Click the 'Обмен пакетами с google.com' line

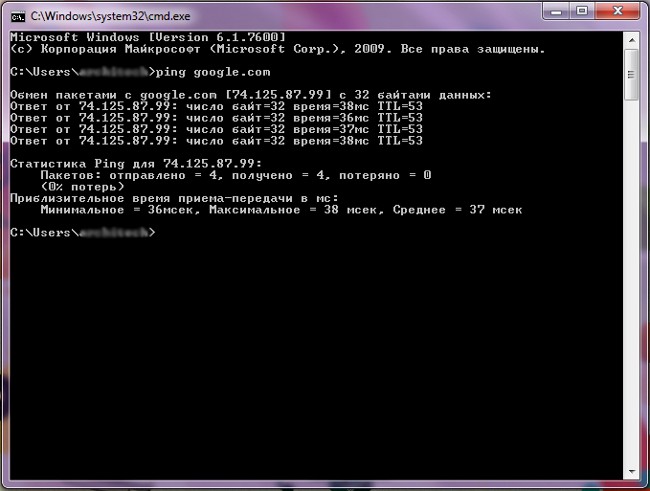click(x=250, y=95)
